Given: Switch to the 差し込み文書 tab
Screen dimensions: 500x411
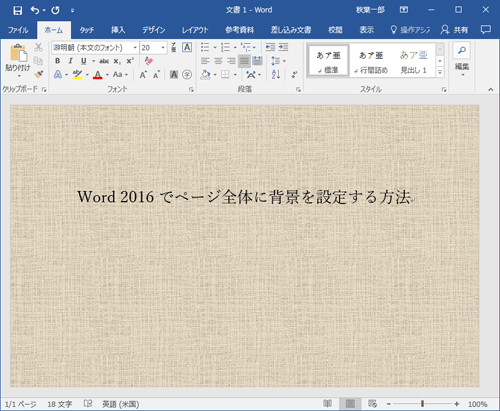Looking at the screenshot, I should tap(291, 30).
